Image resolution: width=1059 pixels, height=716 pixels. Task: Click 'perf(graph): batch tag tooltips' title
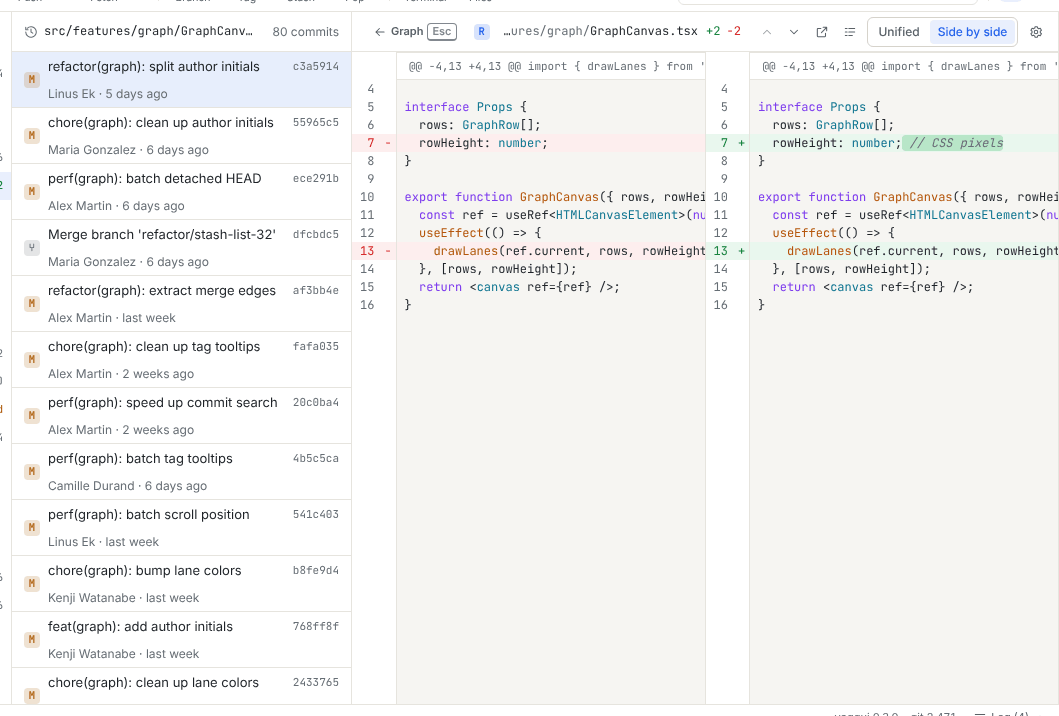pyautogui.click(x=140, y=459)
